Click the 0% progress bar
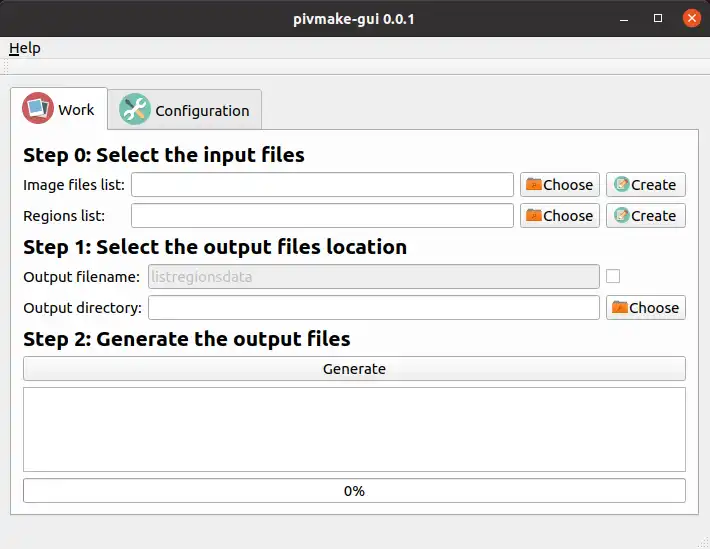This screenshot has height=549, width=710. (x=354, y=491)
